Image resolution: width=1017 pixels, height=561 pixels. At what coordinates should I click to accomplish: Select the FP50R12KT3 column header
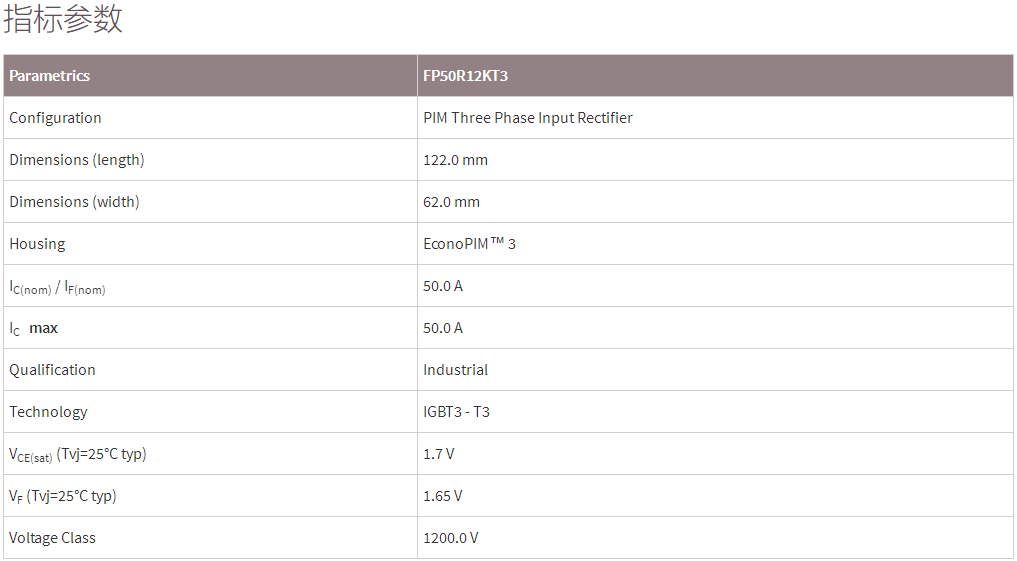(x=466, y=76)
